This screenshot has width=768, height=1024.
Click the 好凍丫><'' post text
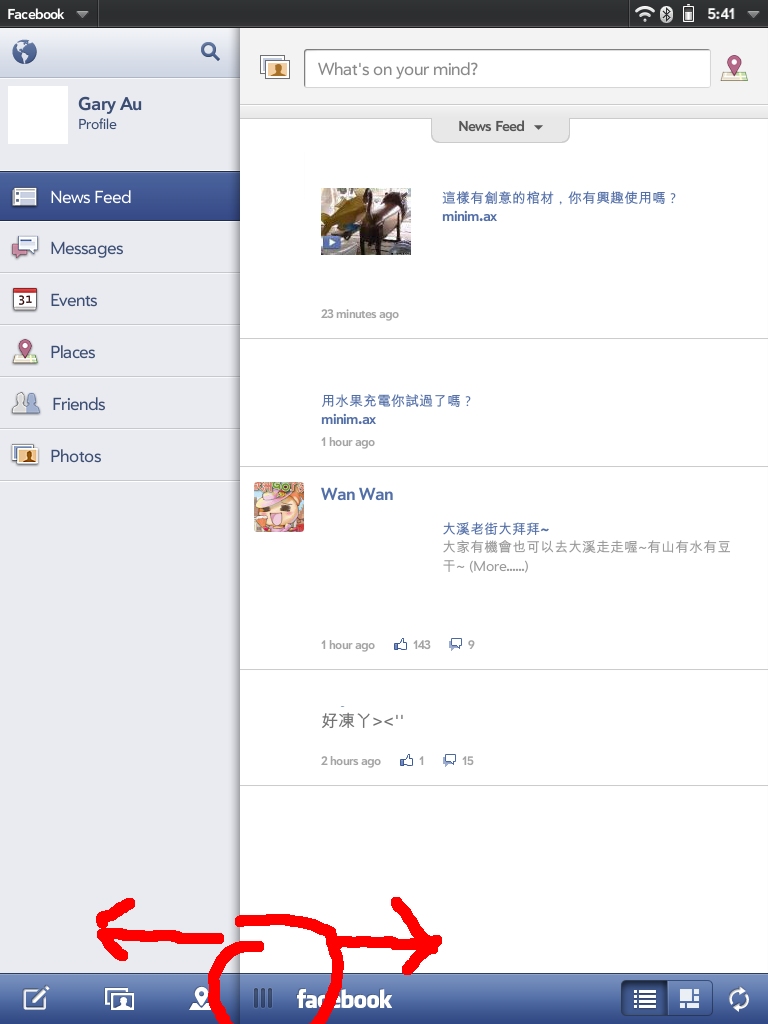tap(362, 720)
